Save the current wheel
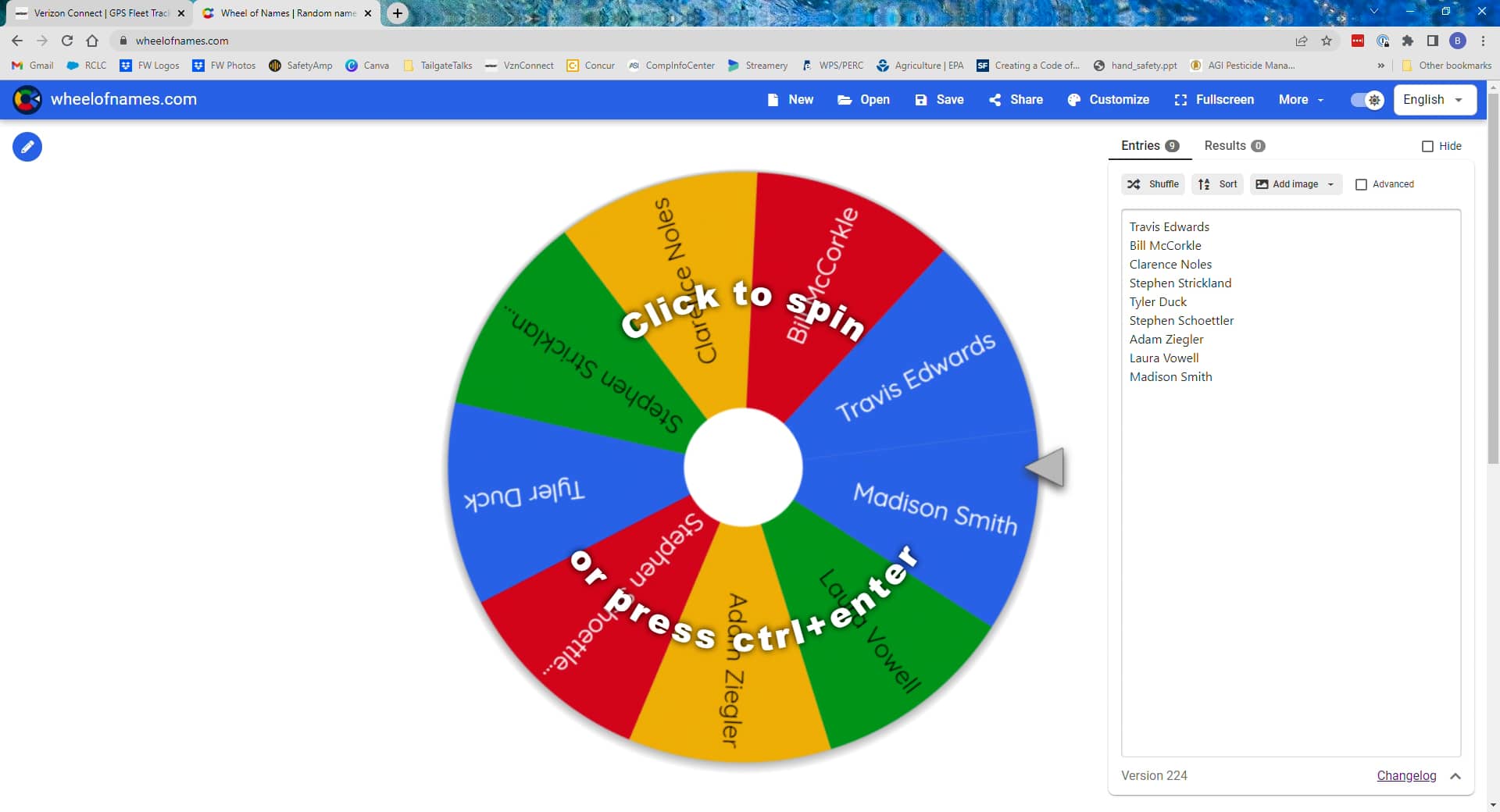 (939, 99)
